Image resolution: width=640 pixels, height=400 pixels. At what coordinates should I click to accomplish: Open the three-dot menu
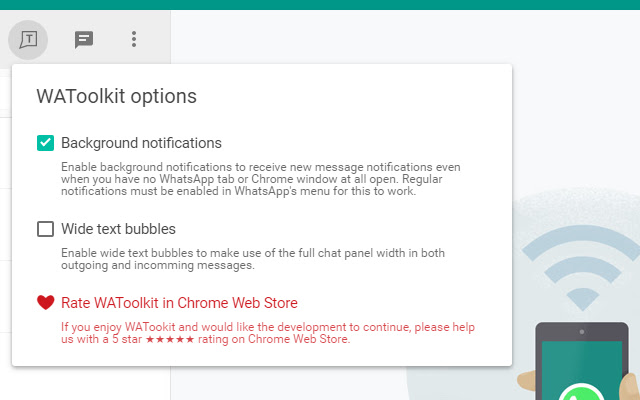(134, 40)
